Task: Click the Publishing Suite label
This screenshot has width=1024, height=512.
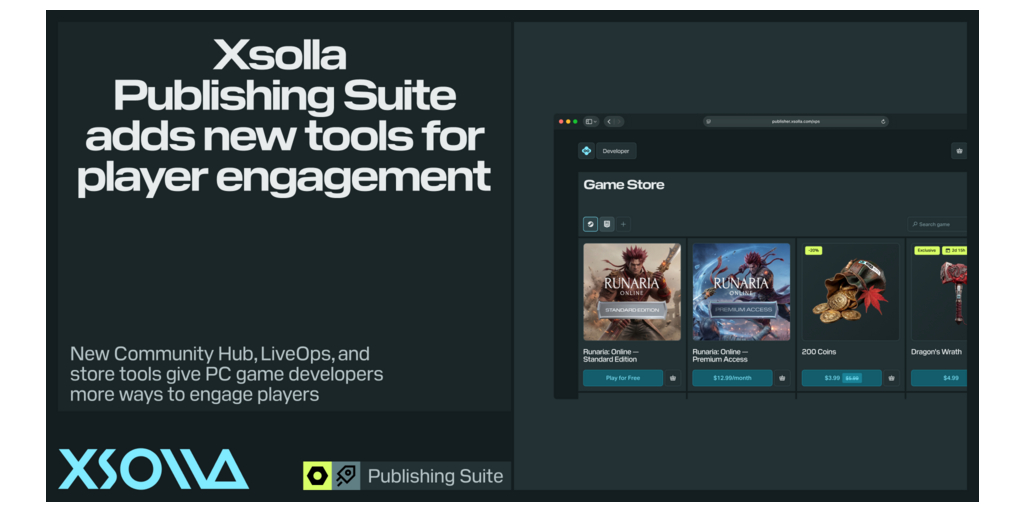Action: [x=436, y=476]
